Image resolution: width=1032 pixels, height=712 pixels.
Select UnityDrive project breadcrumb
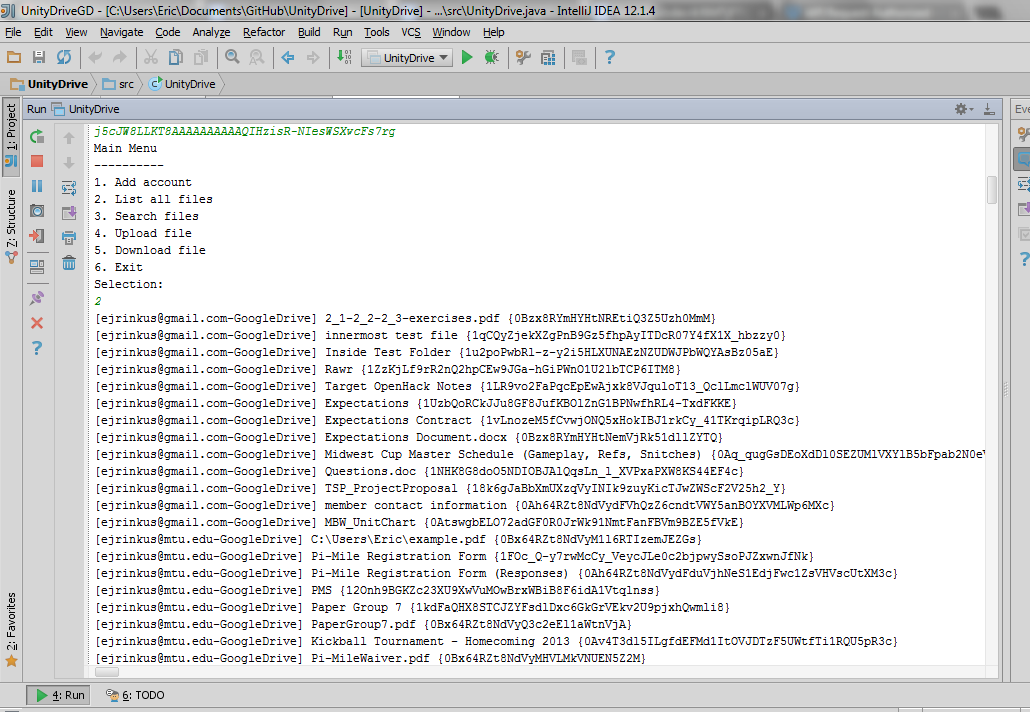(49, 84)
